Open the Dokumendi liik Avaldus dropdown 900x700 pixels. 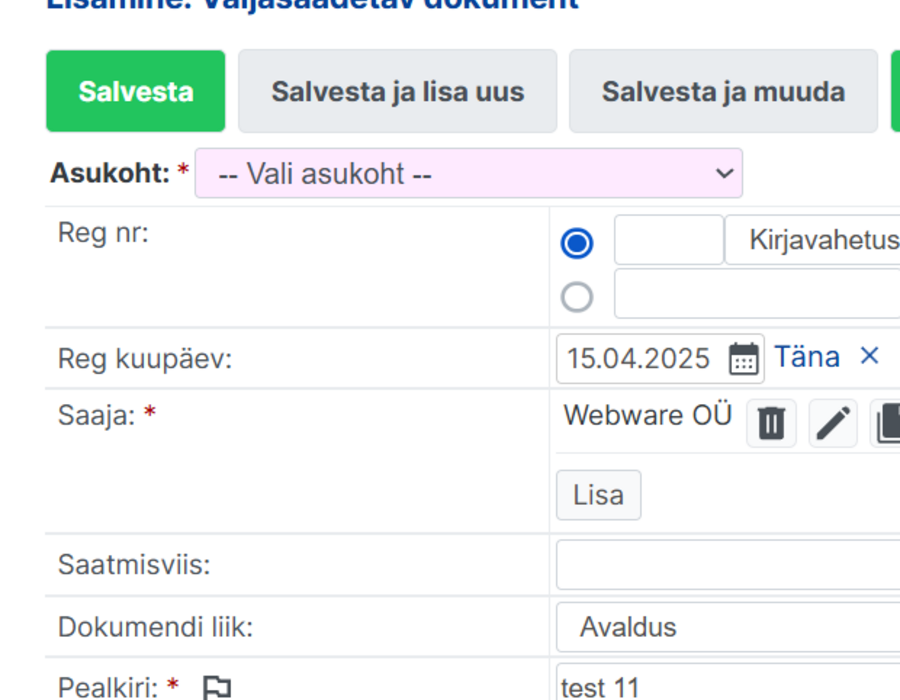(x=728, y=627)
